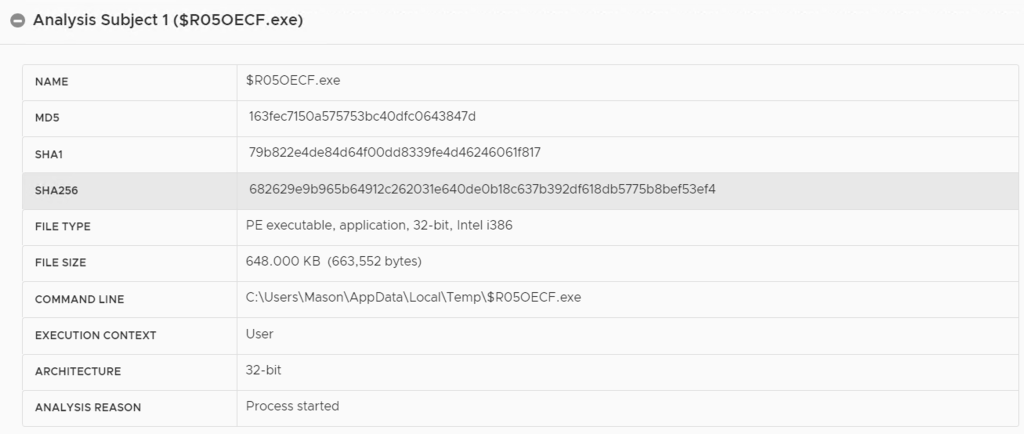Click the FILE TYPE row label
Viewport: 1024px width, 434px height.
click(63, 227)
